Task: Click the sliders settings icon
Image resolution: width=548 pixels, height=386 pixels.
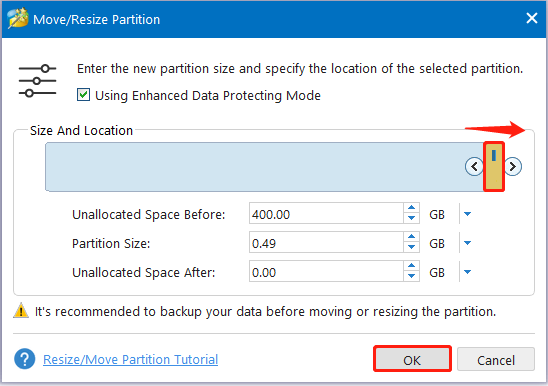Action: point(37,80)
